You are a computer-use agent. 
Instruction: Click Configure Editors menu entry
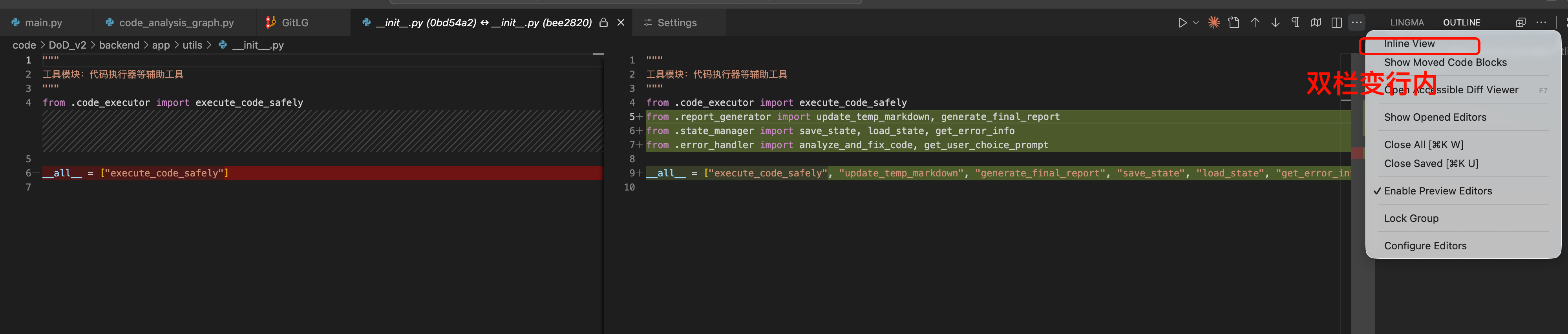[1424, 246]
